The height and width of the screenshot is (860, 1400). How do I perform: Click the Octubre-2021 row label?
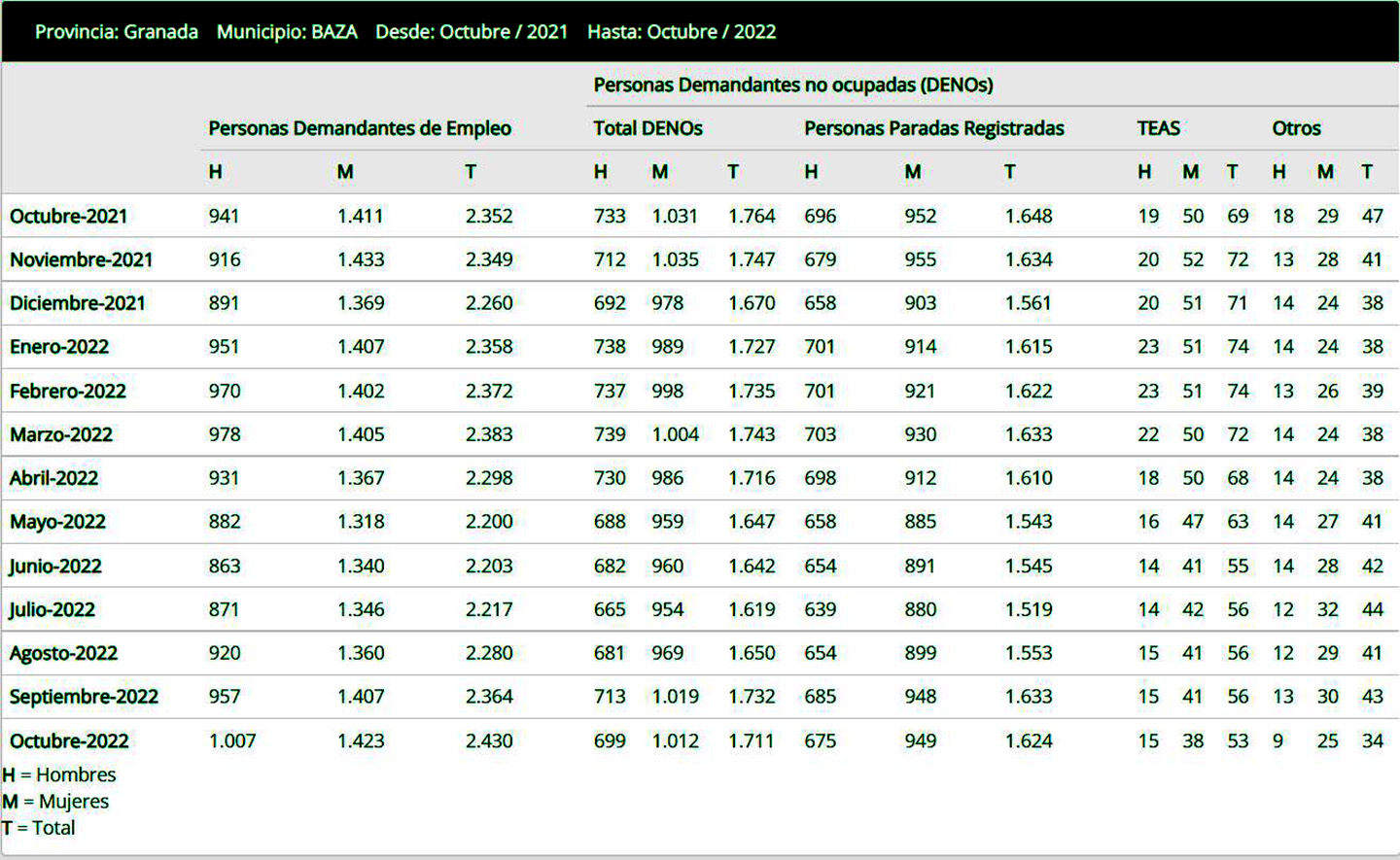point(68,216)
